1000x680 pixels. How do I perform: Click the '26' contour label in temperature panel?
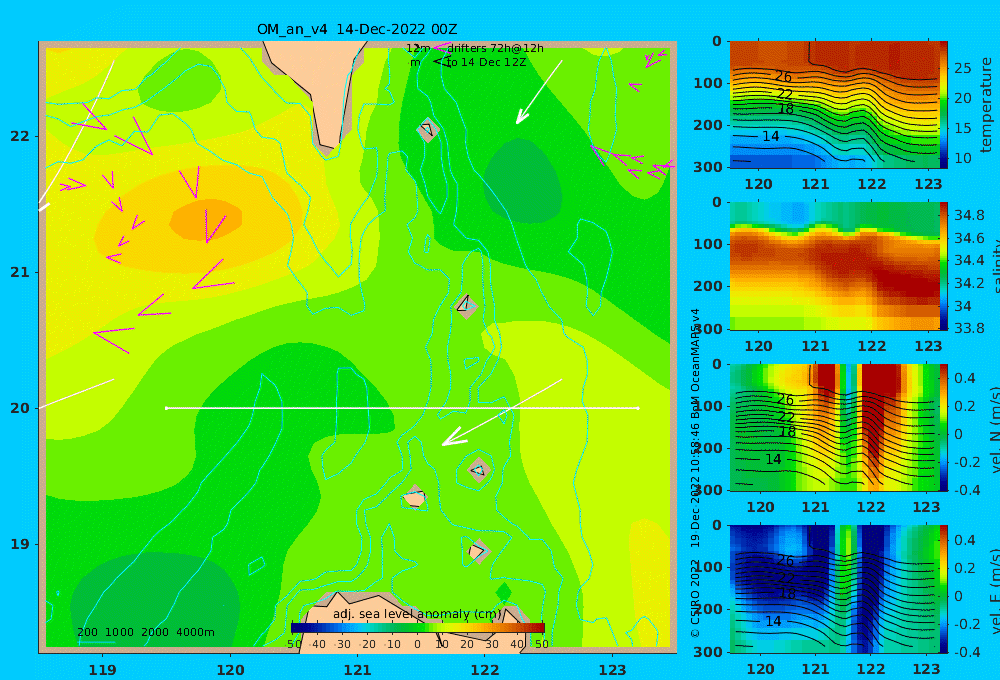coord(783,77)
